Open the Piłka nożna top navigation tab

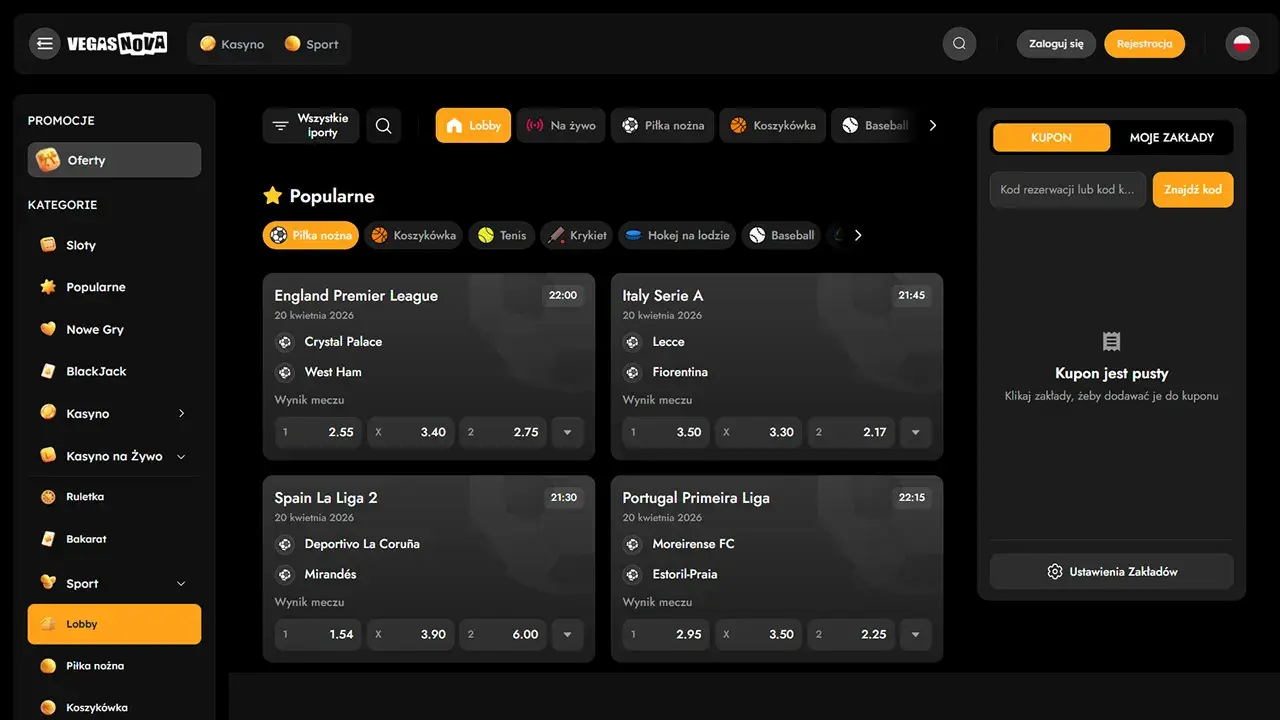(663, 126)
